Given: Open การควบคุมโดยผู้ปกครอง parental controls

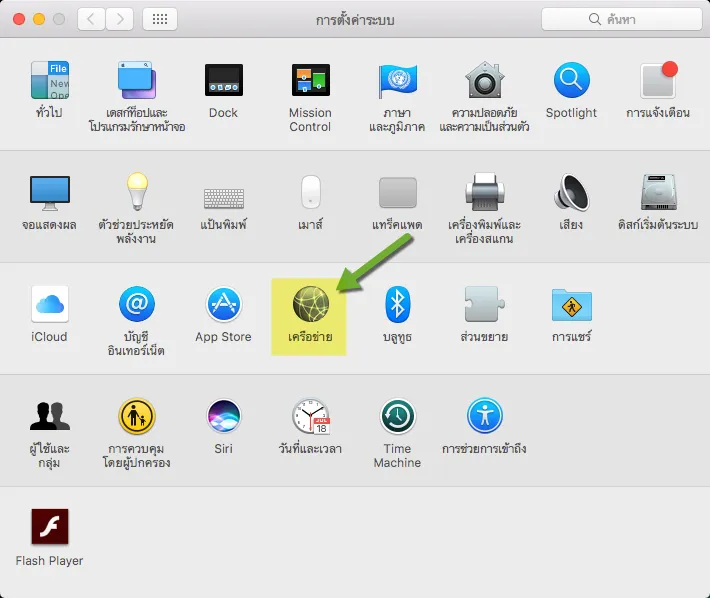Looking at the screenshot, I should (137, 416).
